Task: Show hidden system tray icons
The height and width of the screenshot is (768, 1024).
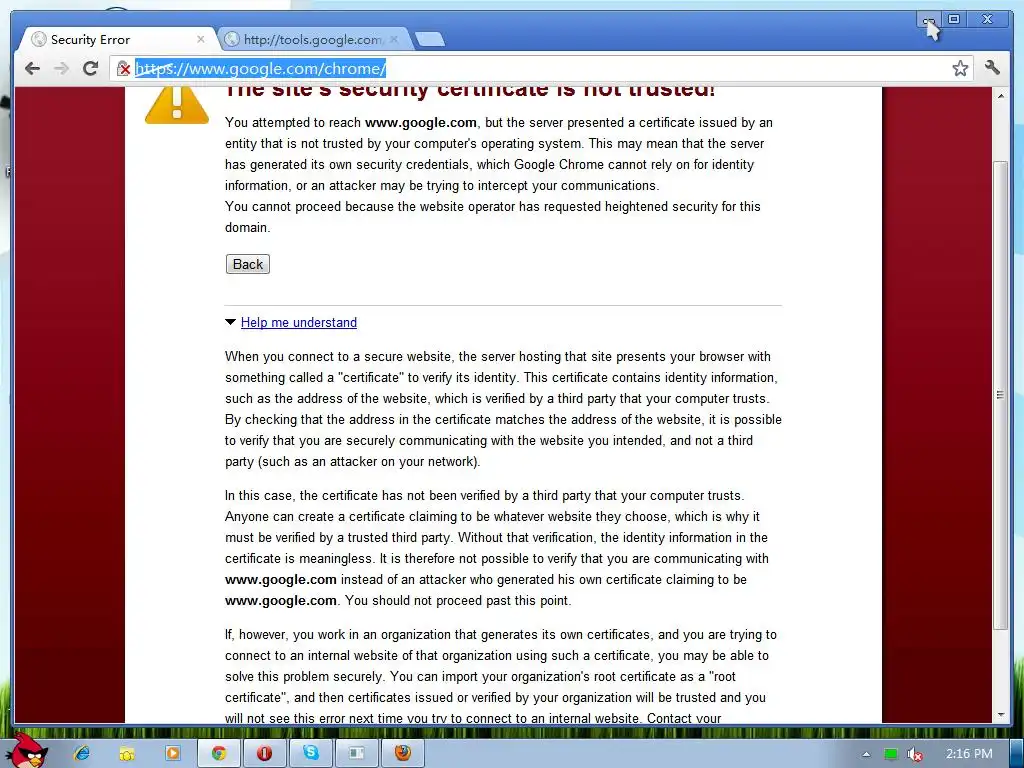Action: pos(867,754)
